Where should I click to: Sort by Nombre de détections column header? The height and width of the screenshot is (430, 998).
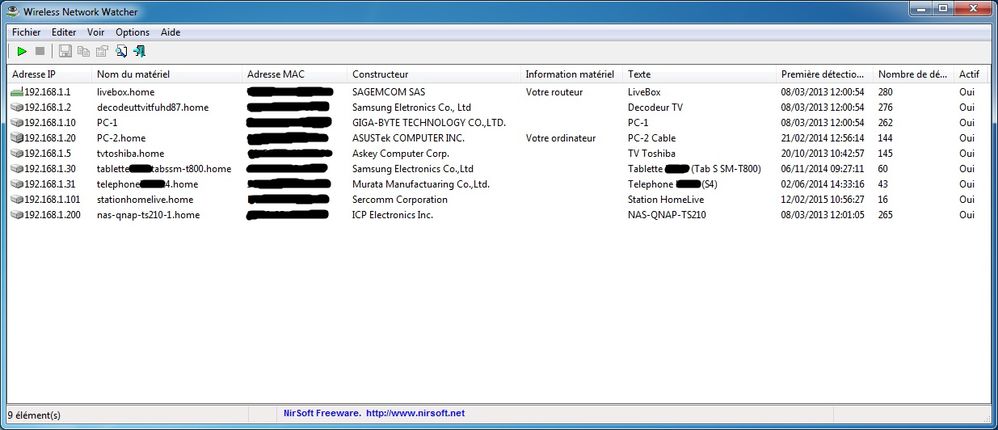tap(915, 74)
